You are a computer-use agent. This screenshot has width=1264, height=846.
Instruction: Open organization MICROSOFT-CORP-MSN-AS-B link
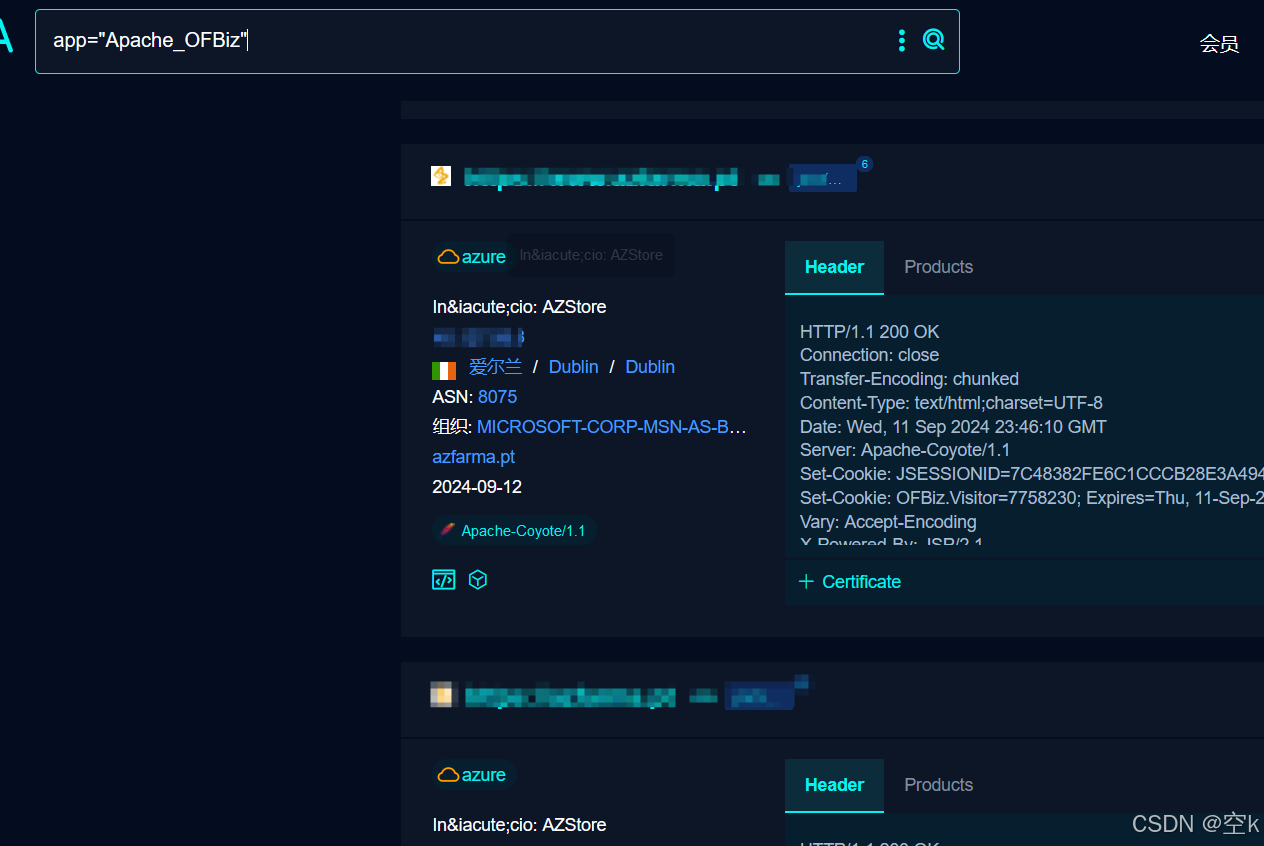click(612, 427)
